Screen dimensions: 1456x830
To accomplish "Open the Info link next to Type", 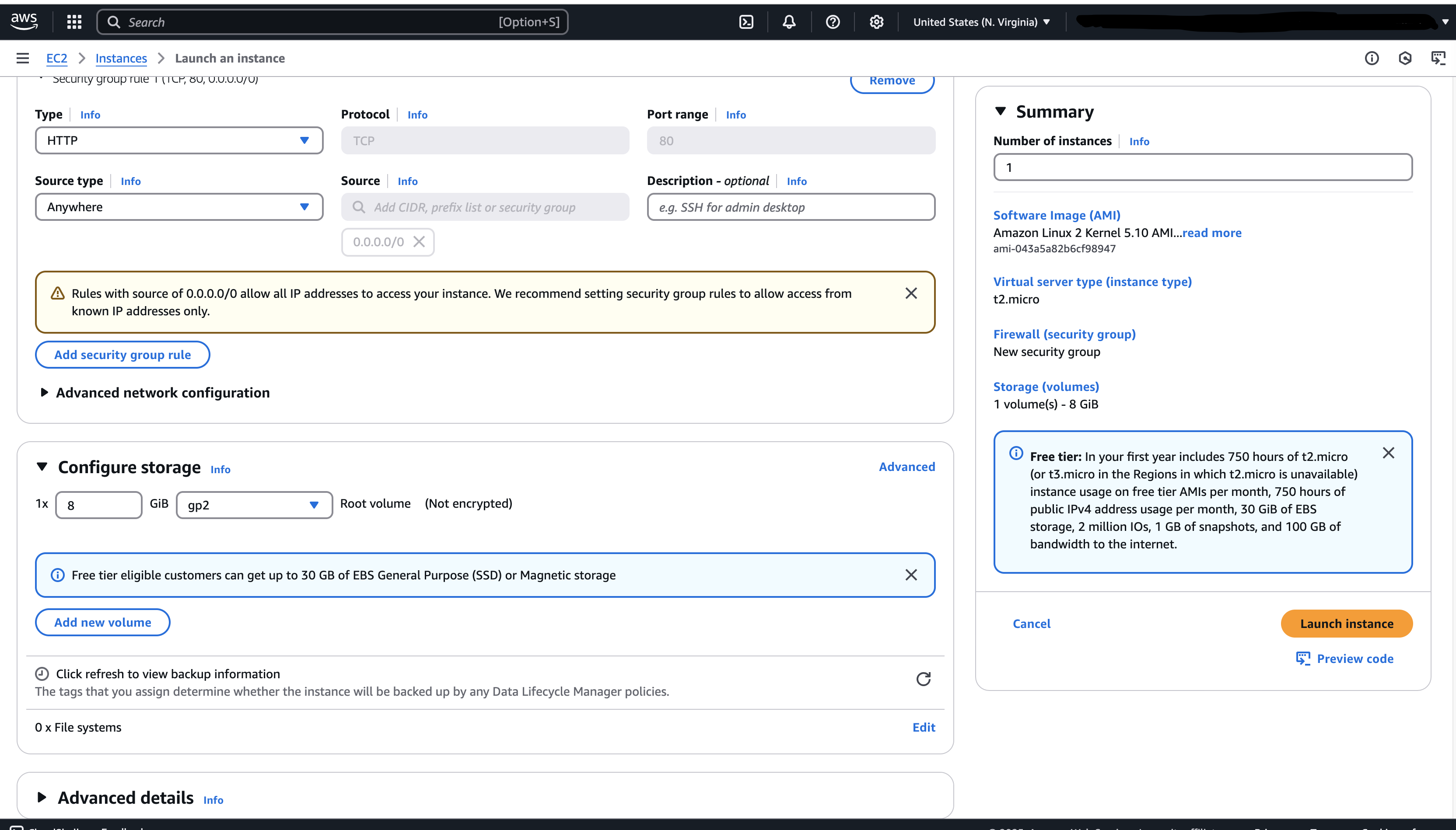I will click(90, 115).
